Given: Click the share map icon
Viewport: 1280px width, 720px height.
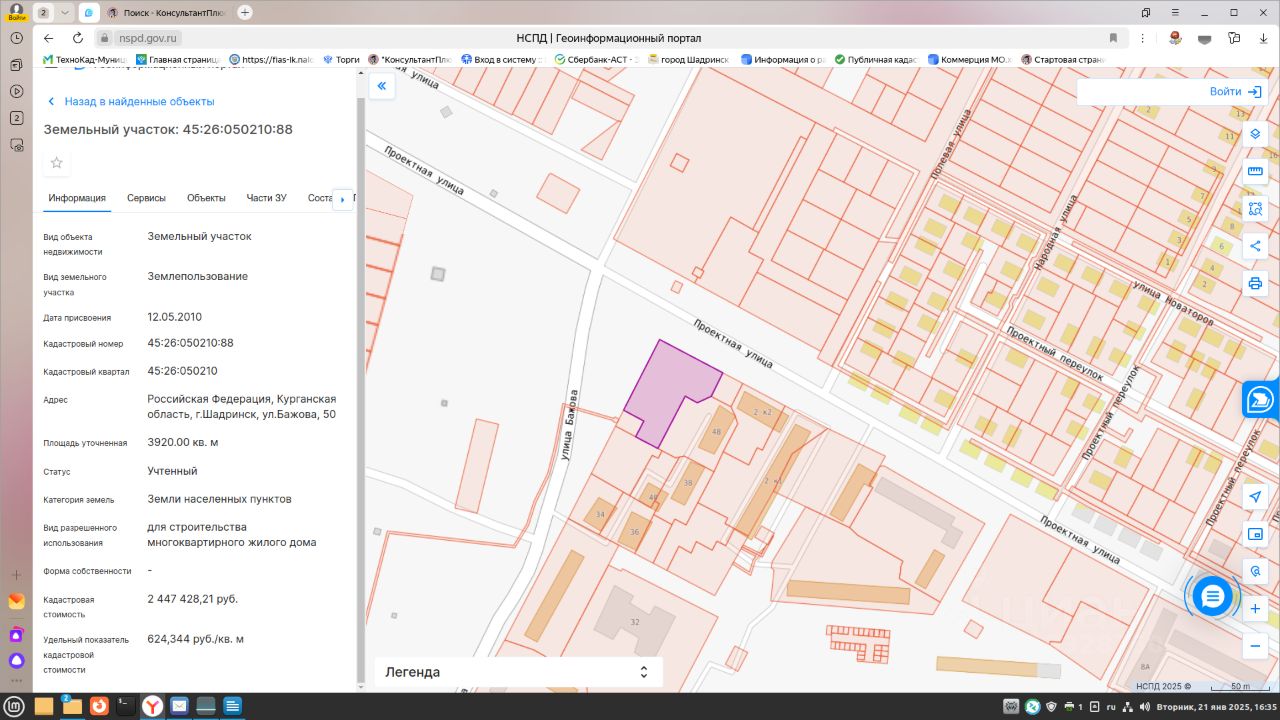Looking at the screenshot, I should pos(1255,246).
